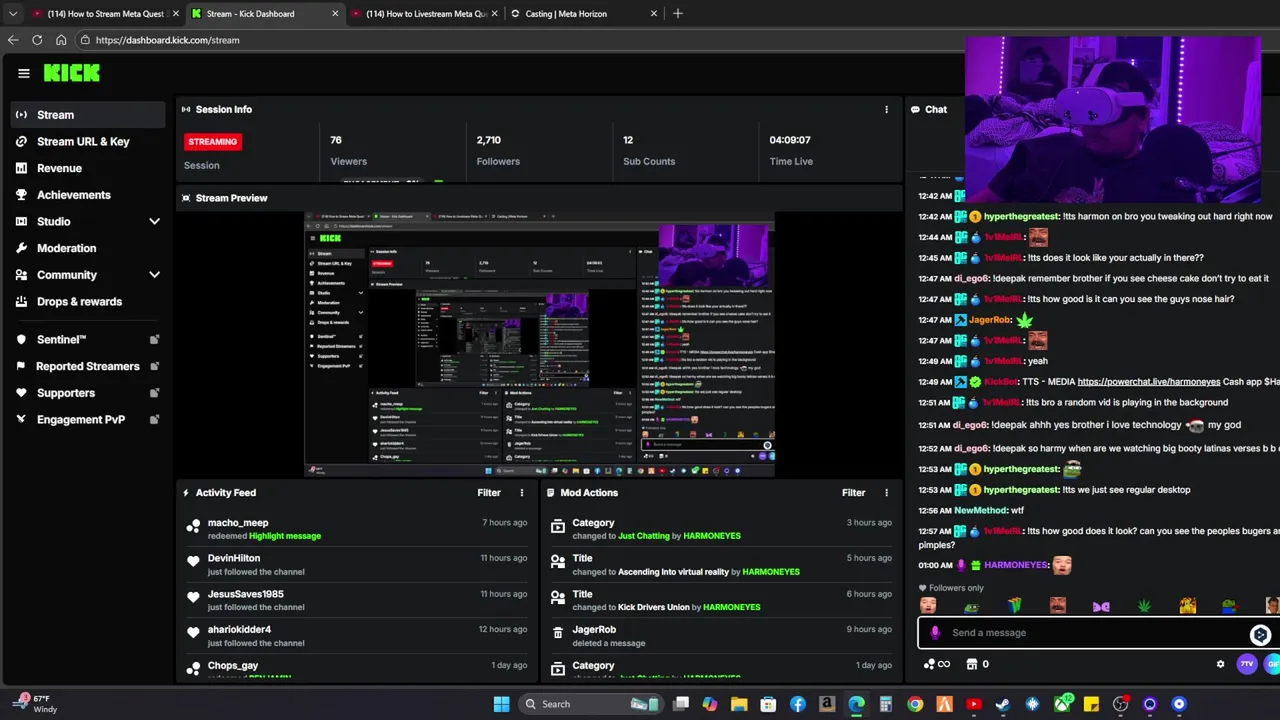Insert the green leaf quick emote

click(1144, 606)
